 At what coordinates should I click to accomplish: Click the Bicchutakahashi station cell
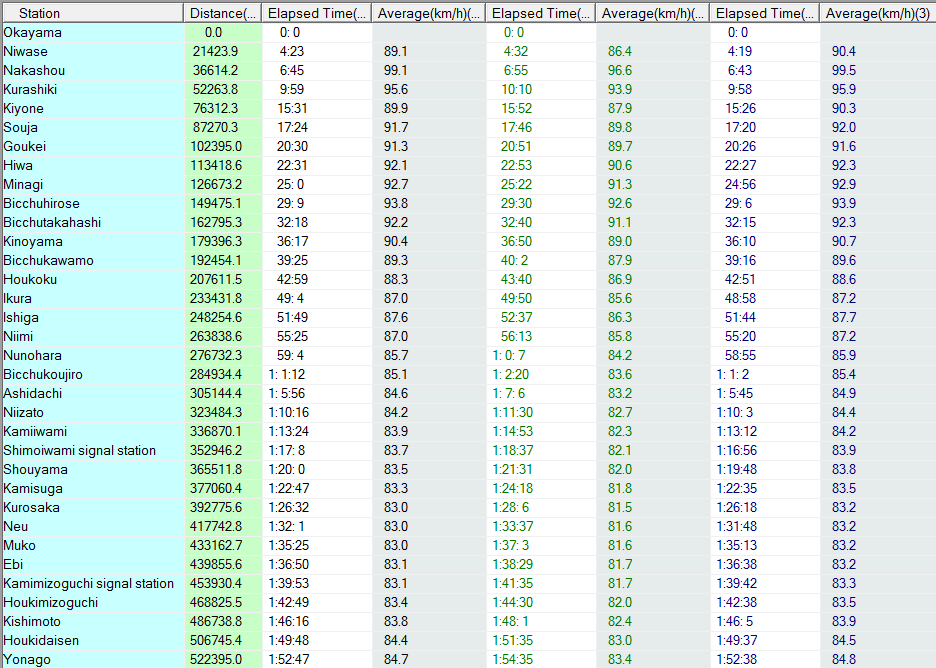coord(93,223)
